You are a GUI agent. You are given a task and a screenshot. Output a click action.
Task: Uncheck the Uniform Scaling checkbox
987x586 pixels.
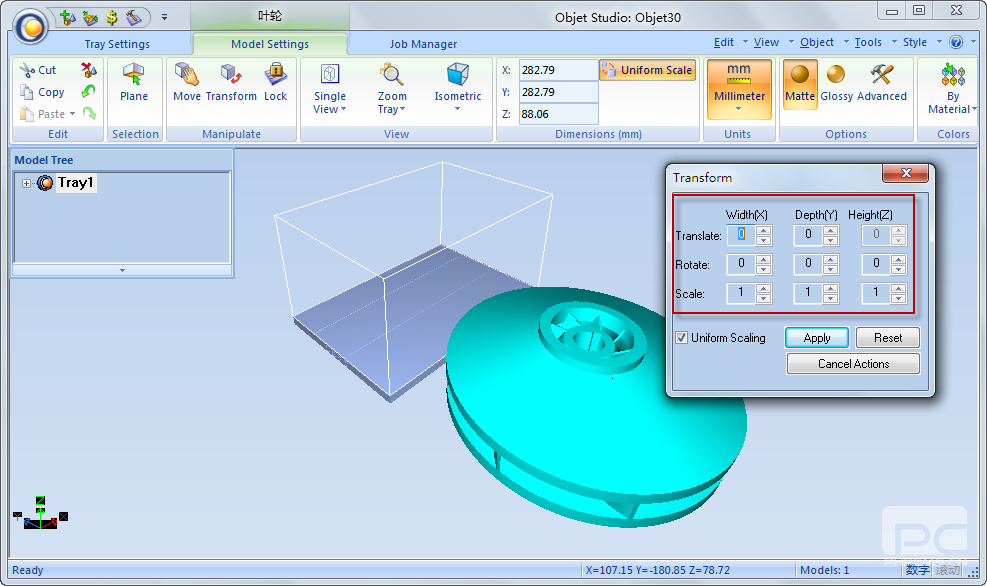click(x=682, y=338)
